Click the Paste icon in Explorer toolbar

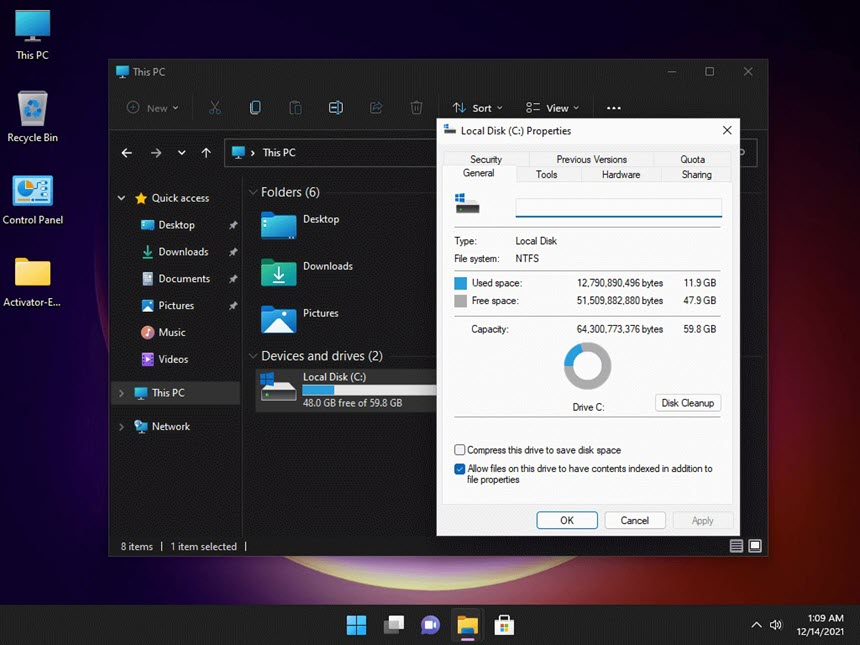[x=295, y=108]
